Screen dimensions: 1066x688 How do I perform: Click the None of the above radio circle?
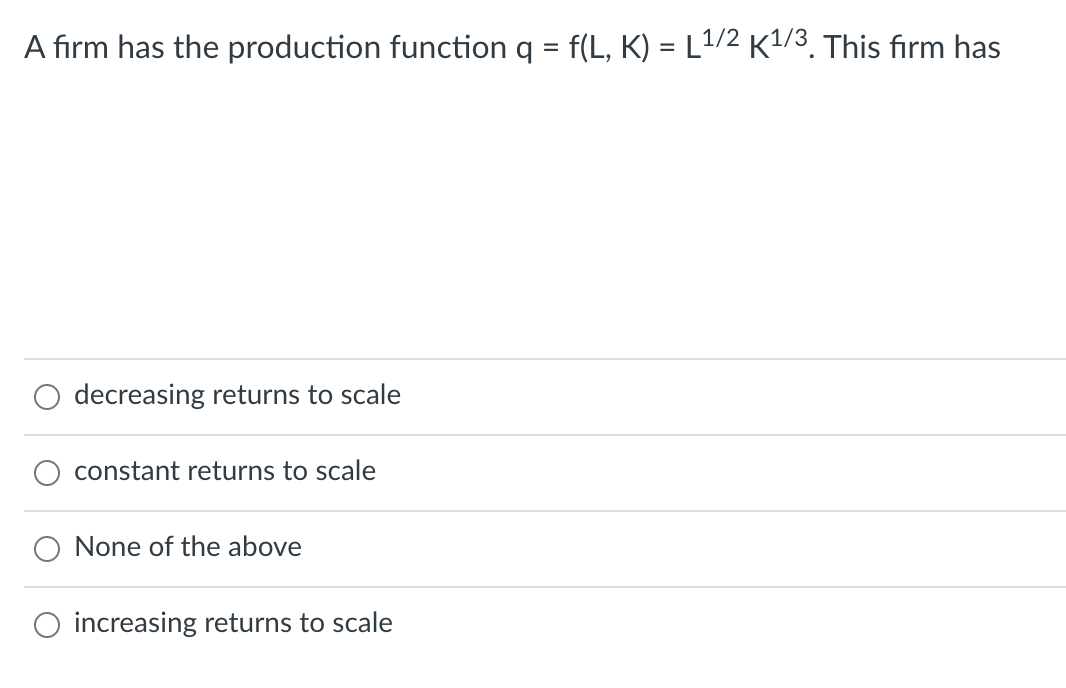point(47,548)
